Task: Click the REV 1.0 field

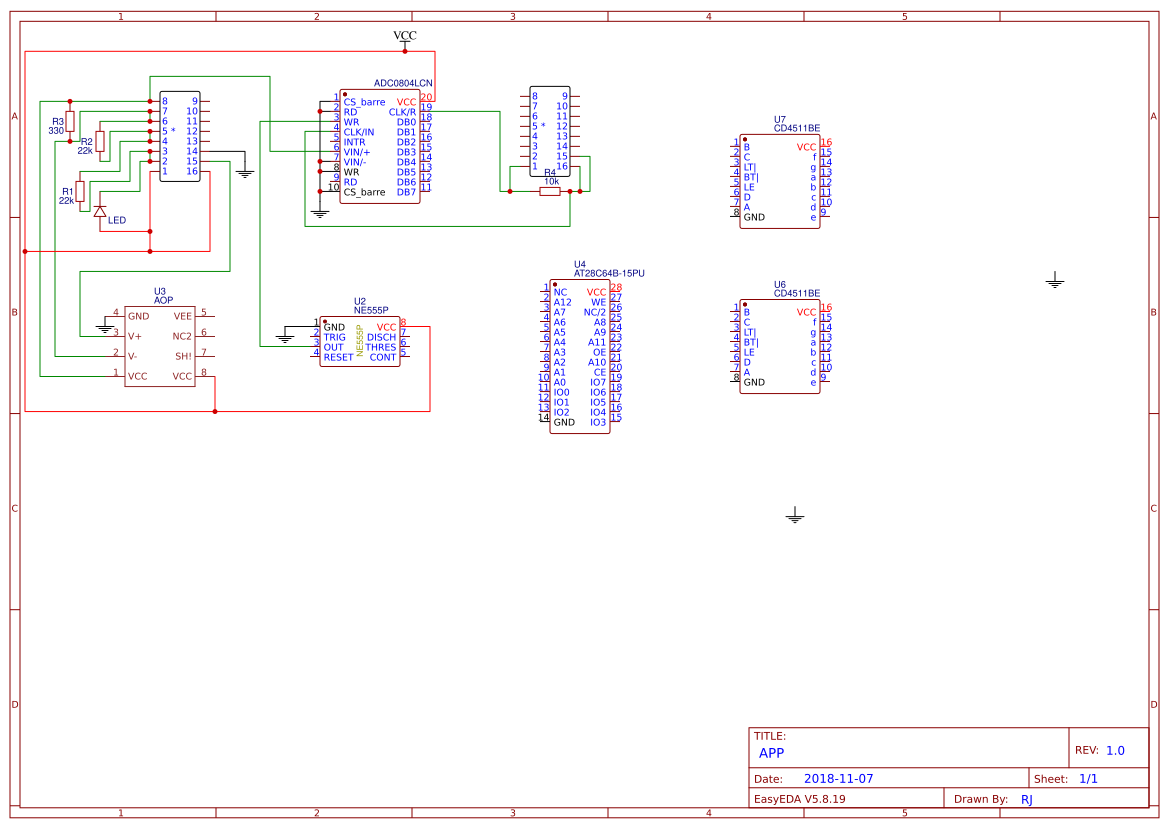Action: pos(1114,750)
